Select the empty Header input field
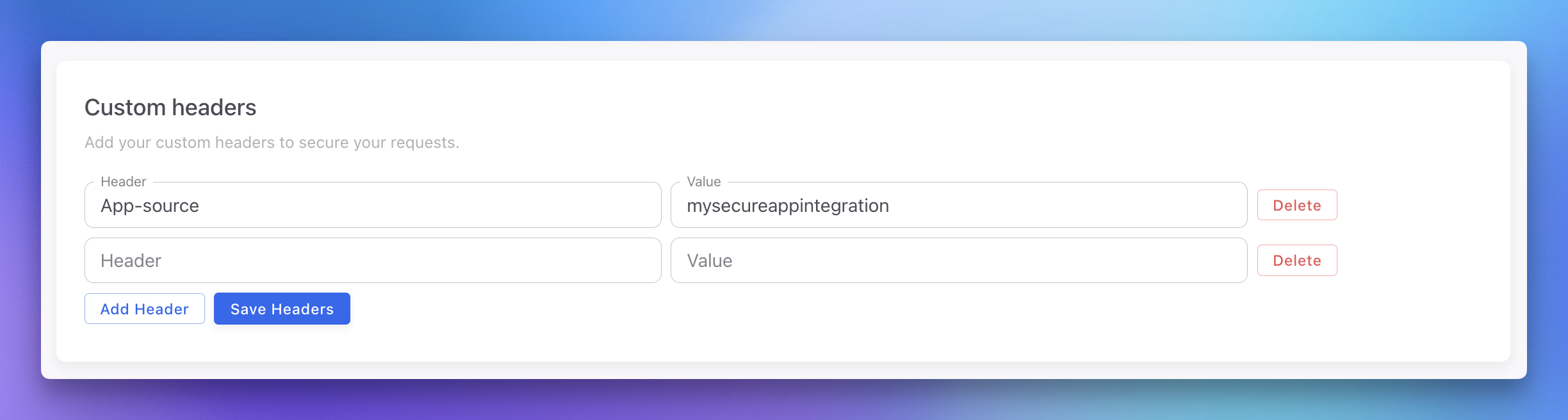 point(372,260)
